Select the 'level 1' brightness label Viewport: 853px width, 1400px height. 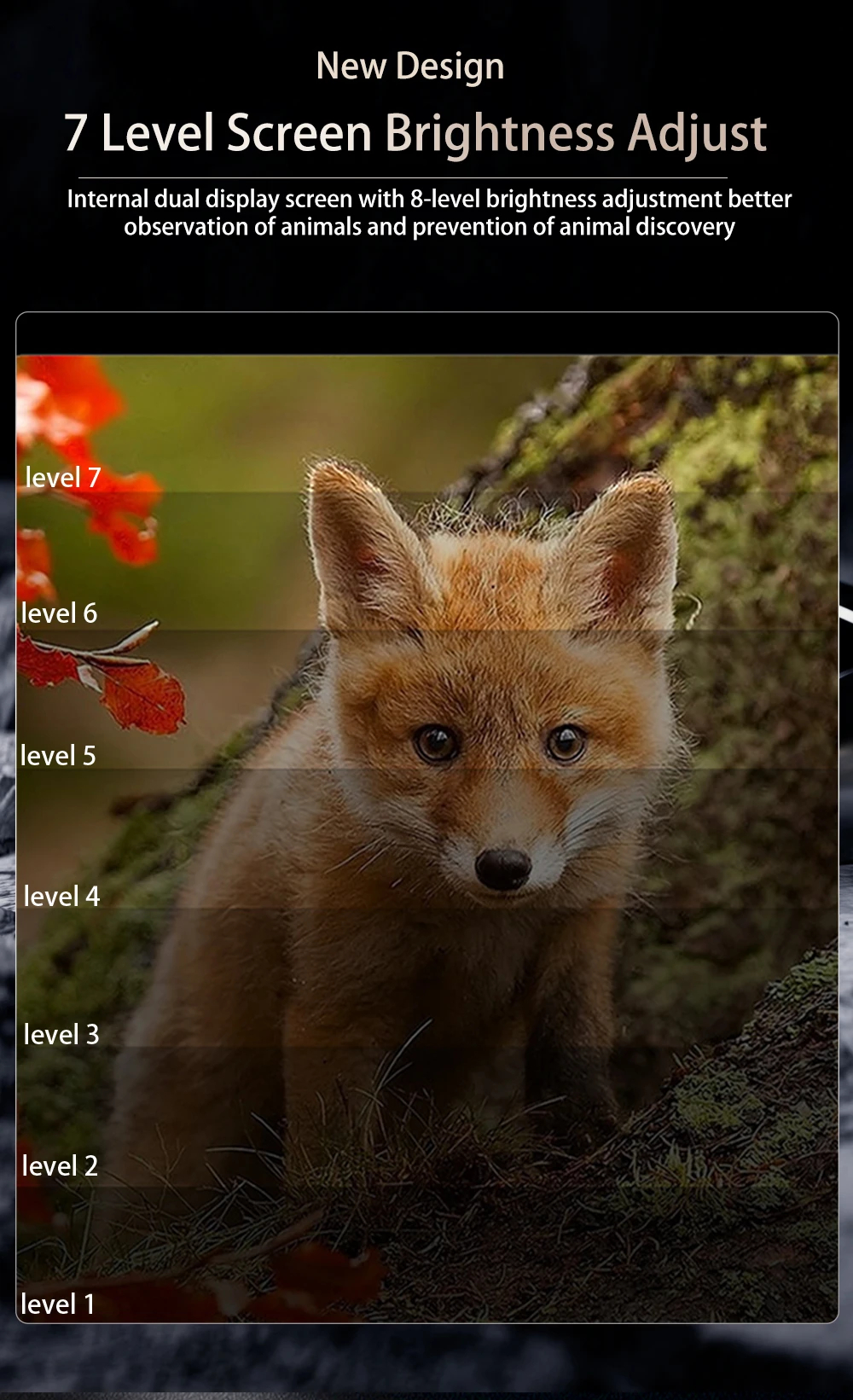point(57,1304)
